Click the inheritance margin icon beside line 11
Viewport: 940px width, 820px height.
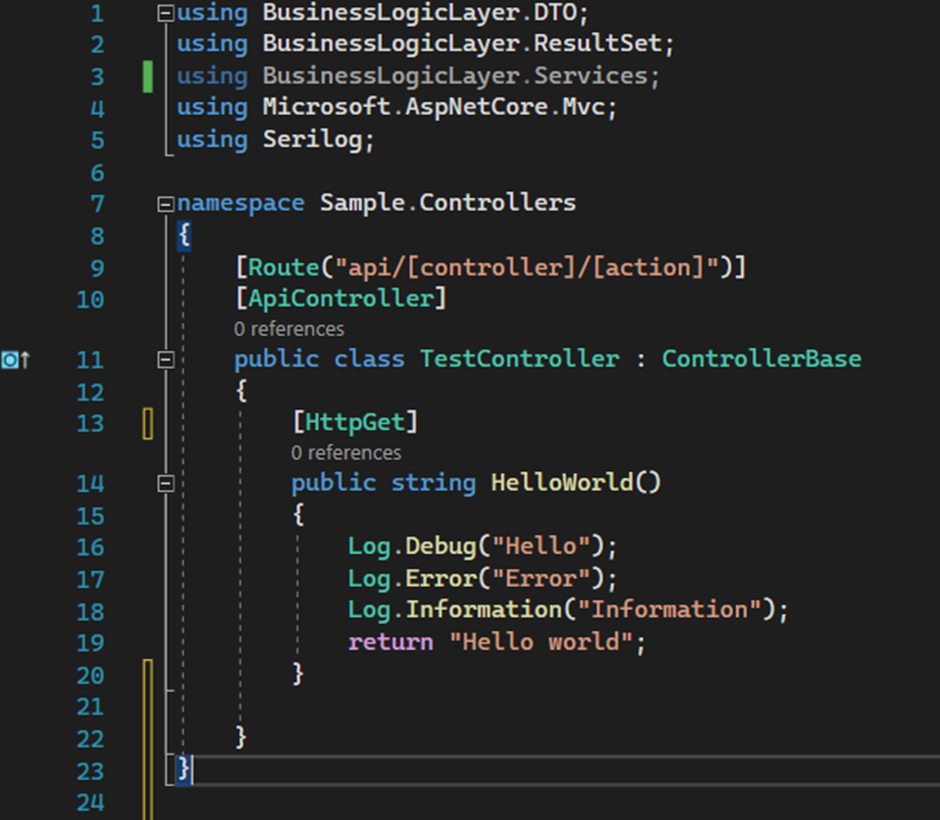(15, 360)
